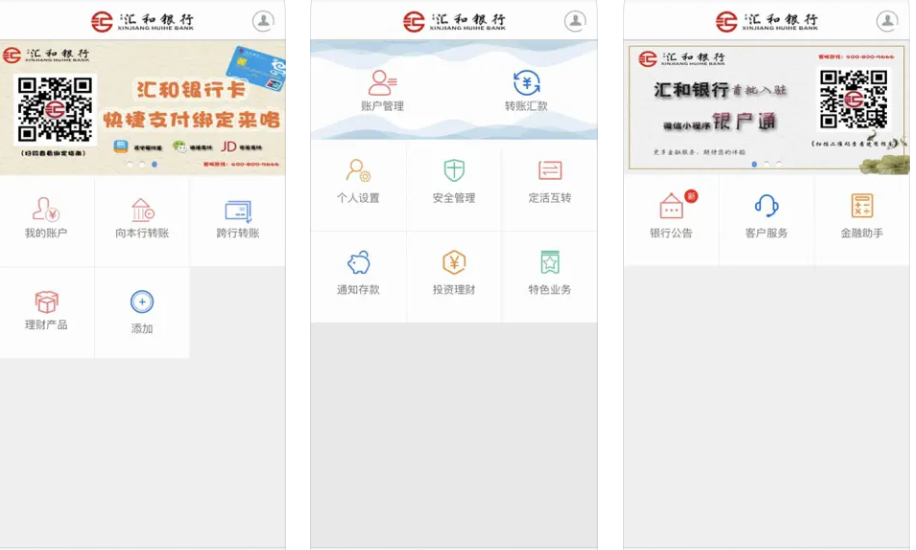This screenshot has width=916, height=550.
Task: Open 银行公告 bank announcements
Action: (x=671, y=216)
